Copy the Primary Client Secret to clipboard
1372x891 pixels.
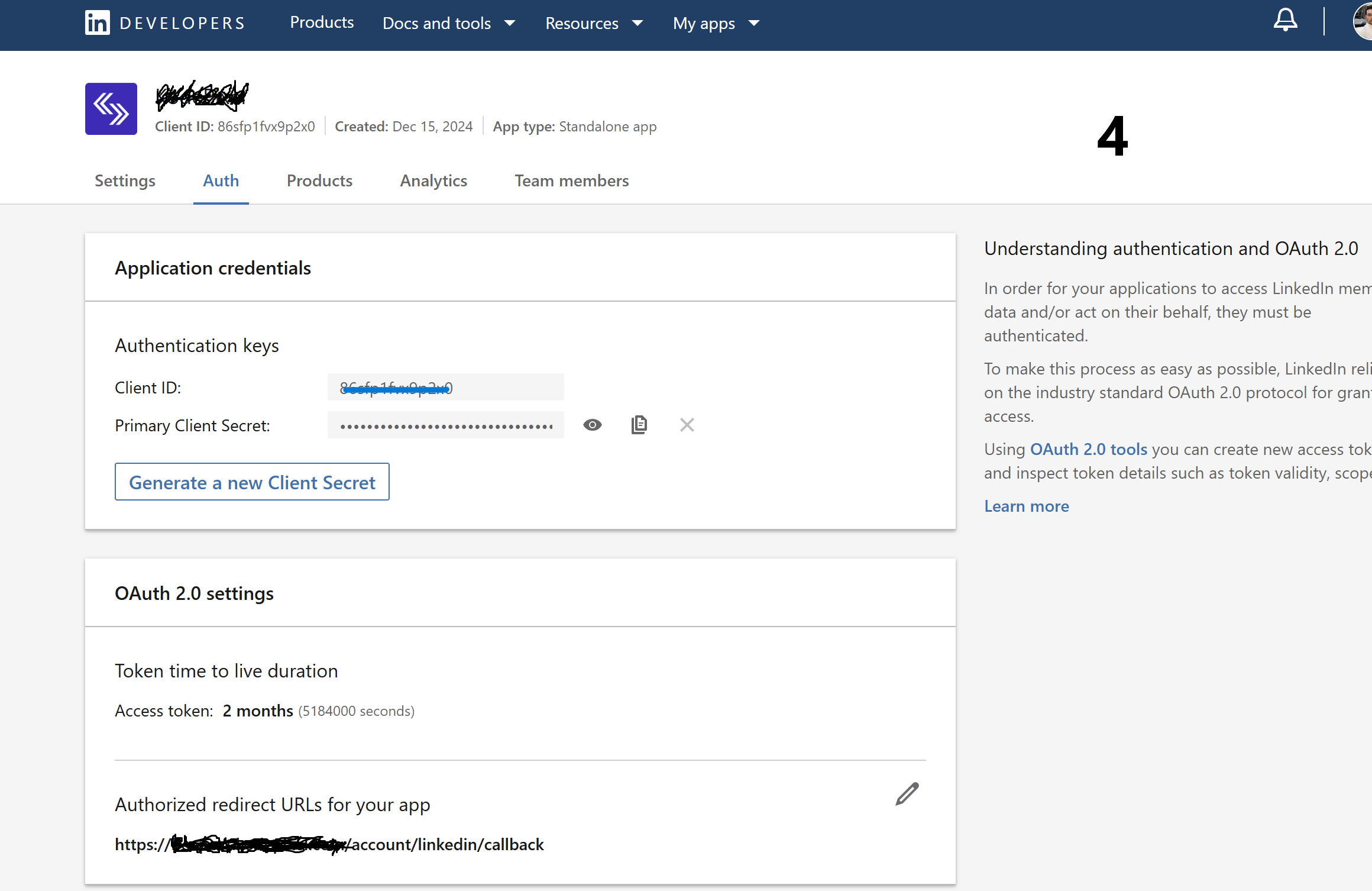pyautogui.click(x=639, y=425)
